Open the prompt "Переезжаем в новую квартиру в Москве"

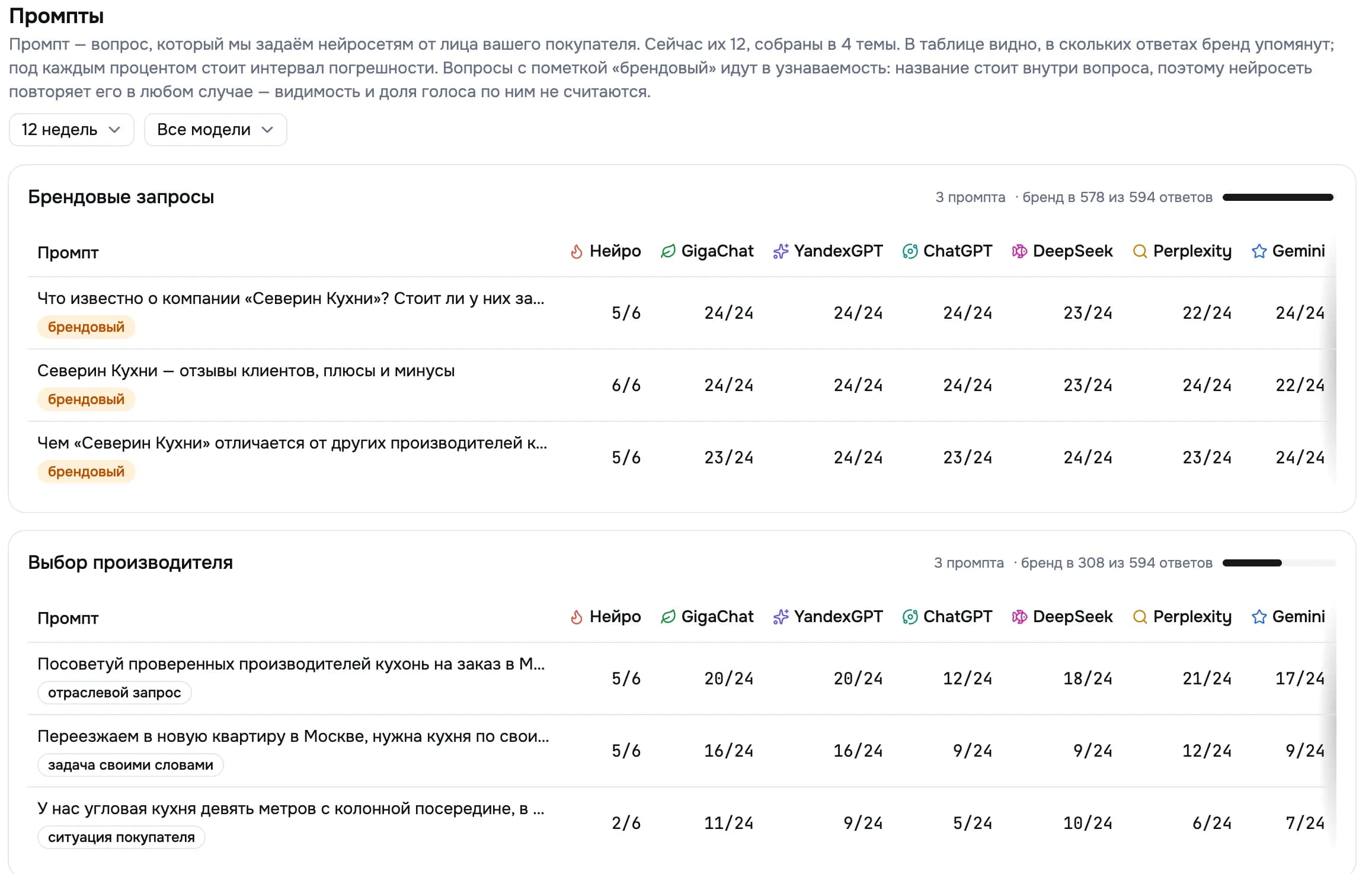tap(293, 737)
